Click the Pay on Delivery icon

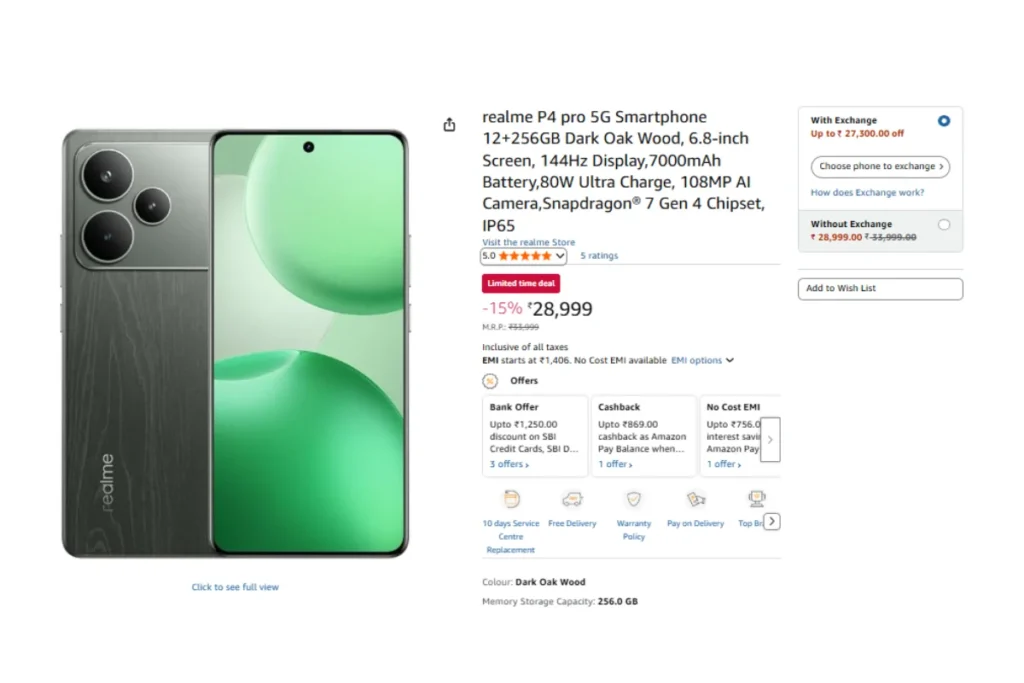tap(695, 499)
